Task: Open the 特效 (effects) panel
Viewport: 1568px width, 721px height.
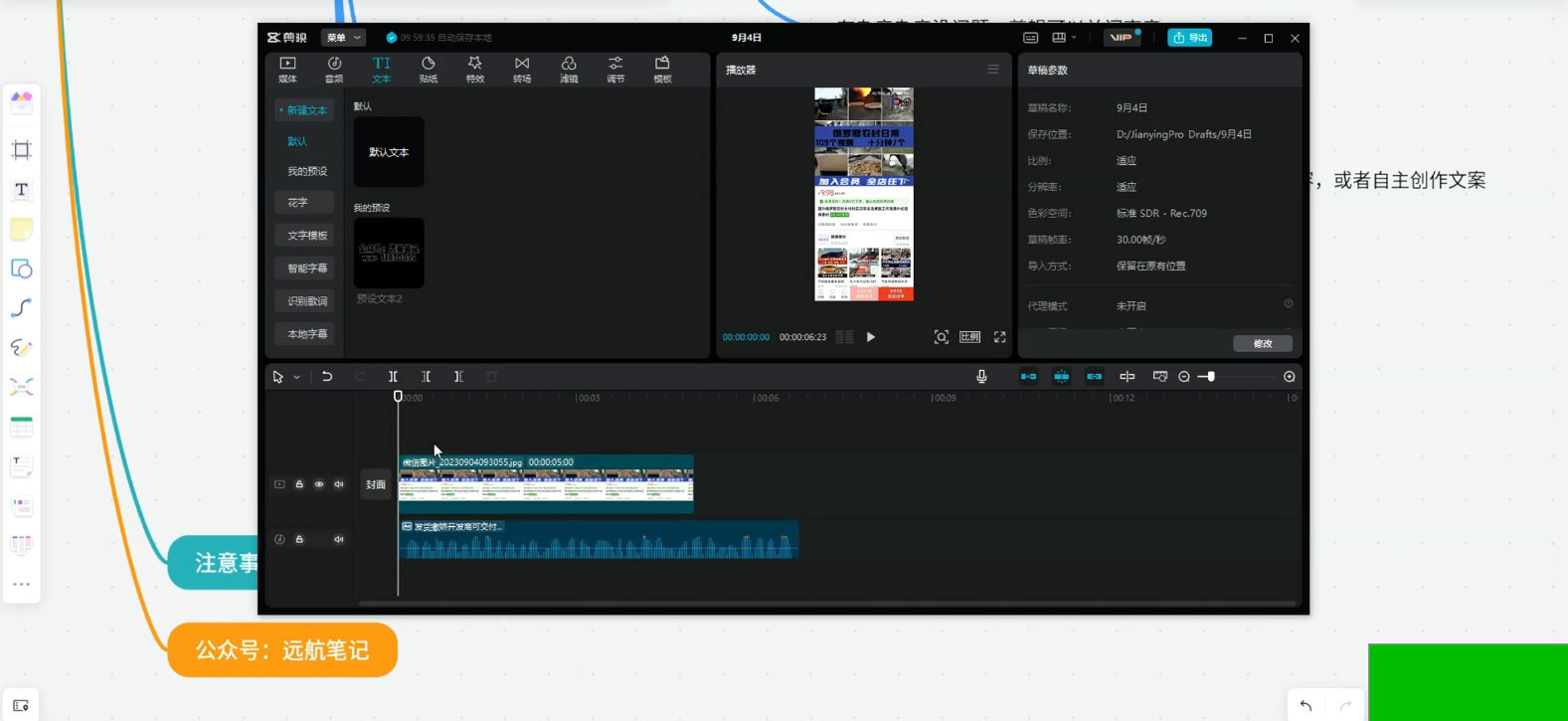Action: [474, 69]
